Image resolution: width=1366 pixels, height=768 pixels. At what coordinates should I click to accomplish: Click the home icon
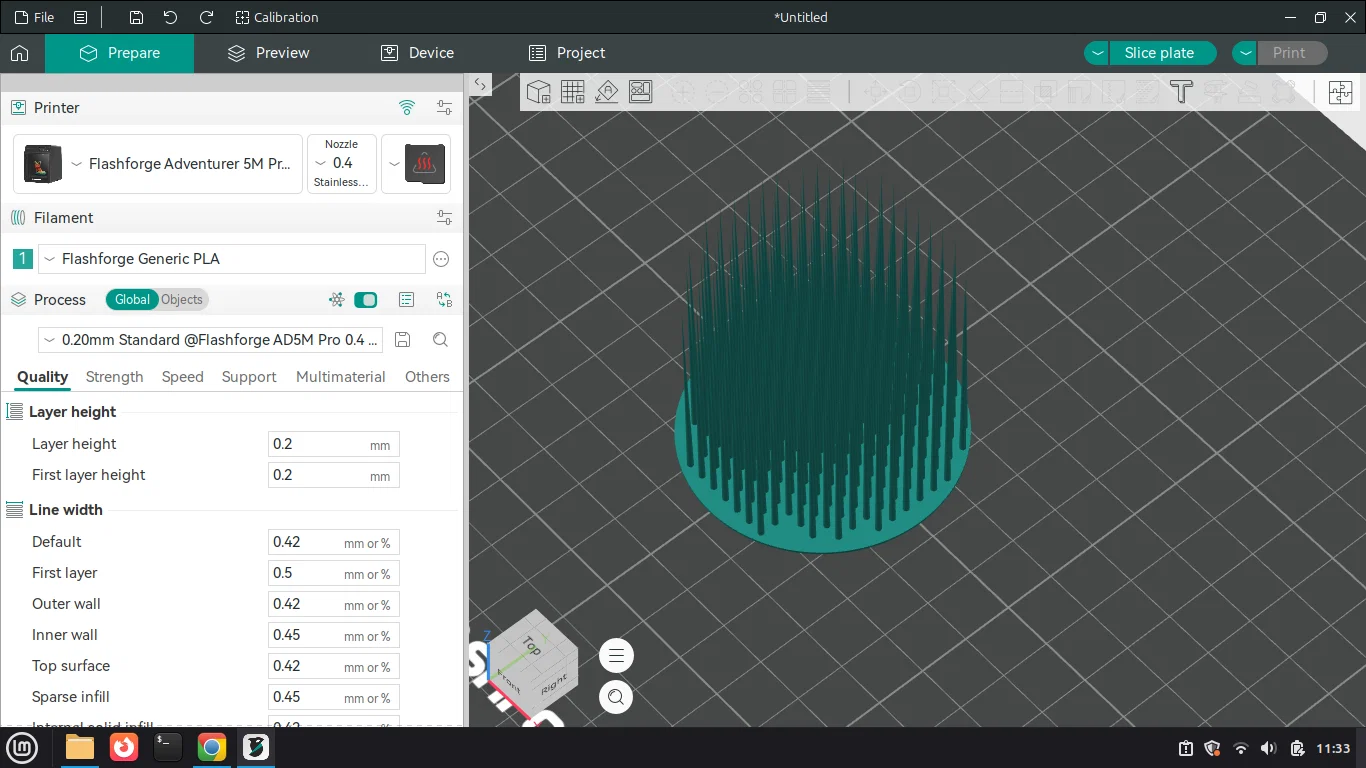click(x=20, y=53)
